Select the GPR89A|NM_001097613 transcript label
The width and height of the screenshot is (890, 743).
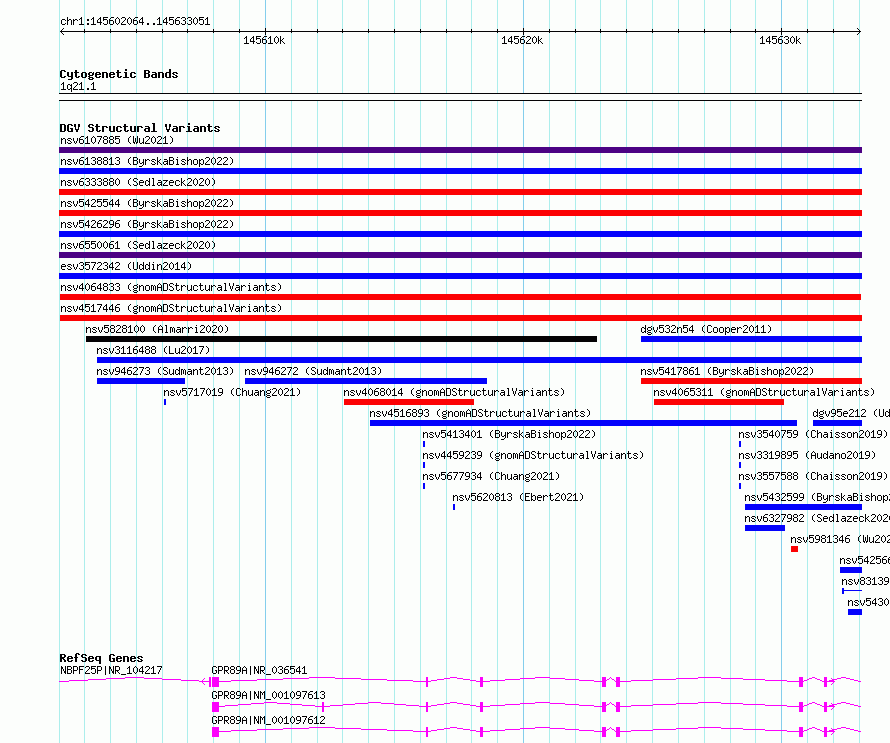click(x=268, y=695)
